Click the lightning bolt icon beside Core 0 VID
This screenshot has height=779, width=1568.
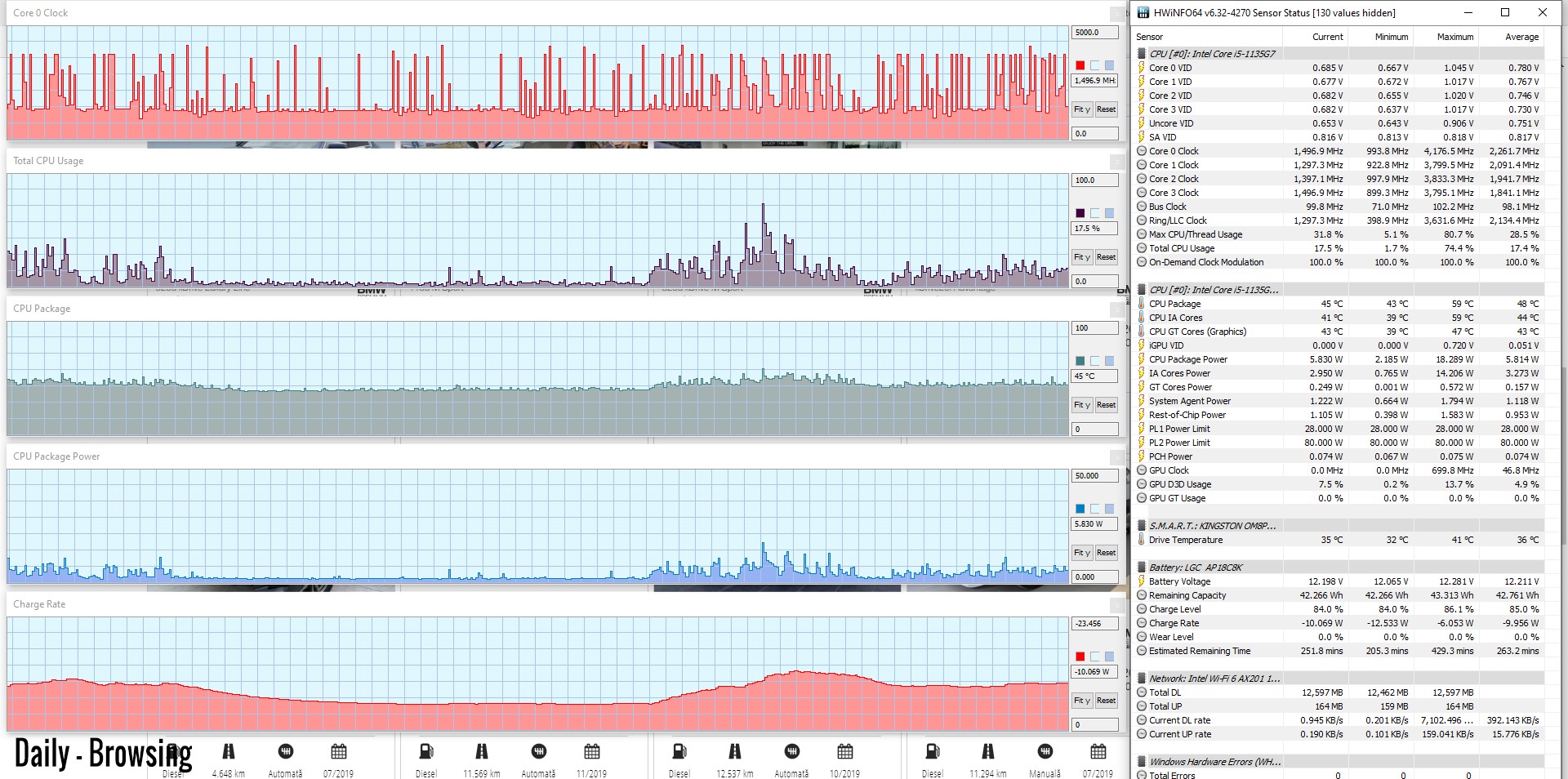point(1142,68)
